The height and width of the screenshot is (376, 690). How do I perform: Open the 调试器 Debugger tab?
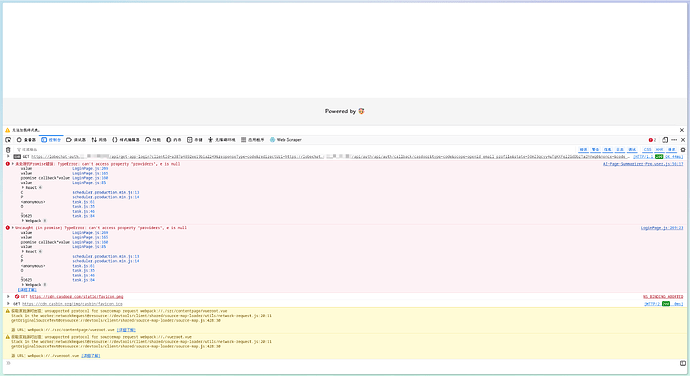tap(76, 140)
